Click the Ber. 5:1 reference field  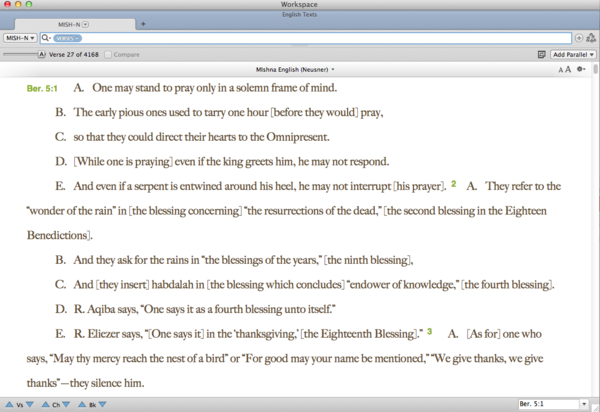547,404
